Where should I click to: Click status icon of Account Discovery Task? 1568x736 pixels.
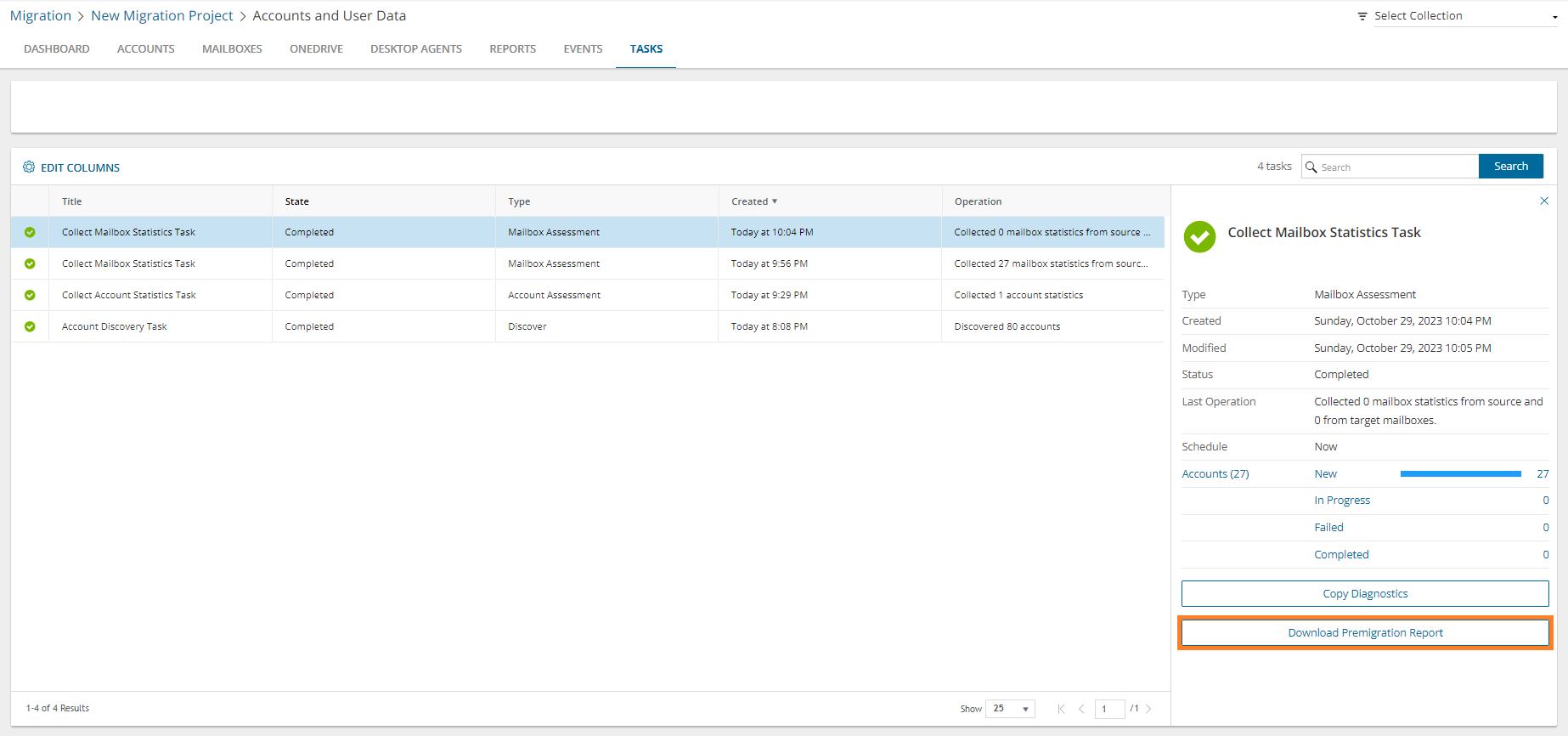30,326
